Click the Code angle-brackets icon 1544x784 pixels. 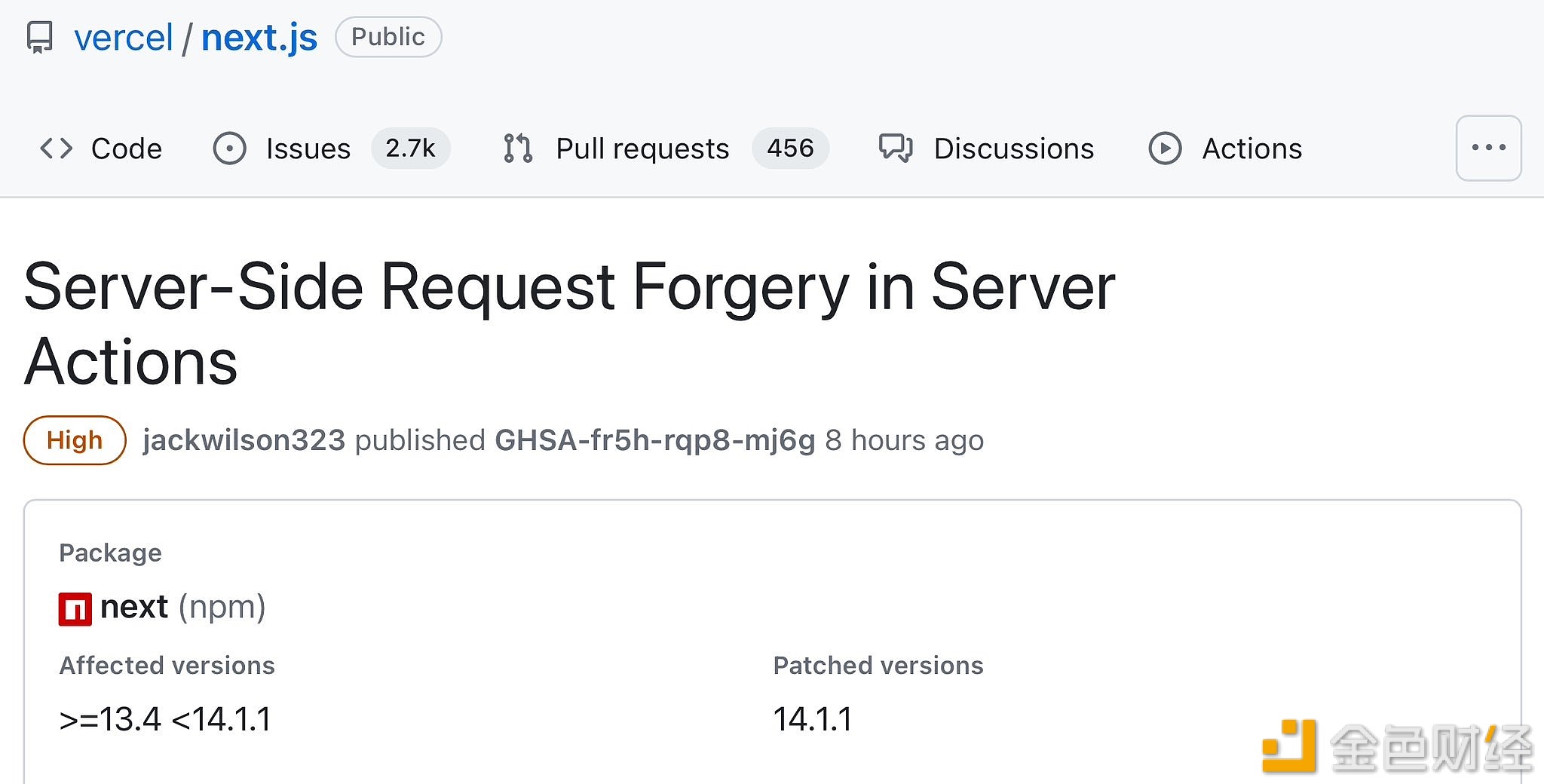click(x=57, y=149)
